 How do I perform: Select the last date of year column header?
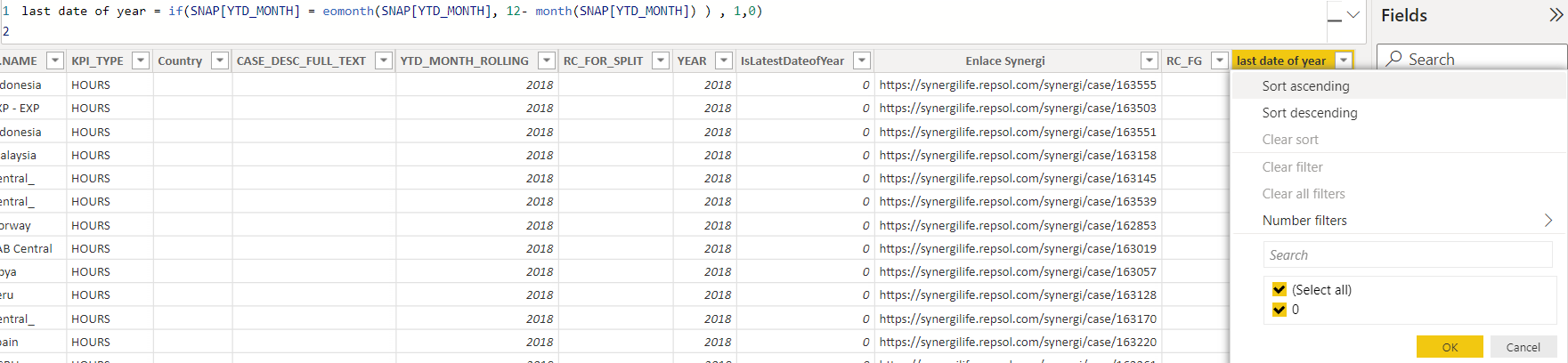(1280, 60)
